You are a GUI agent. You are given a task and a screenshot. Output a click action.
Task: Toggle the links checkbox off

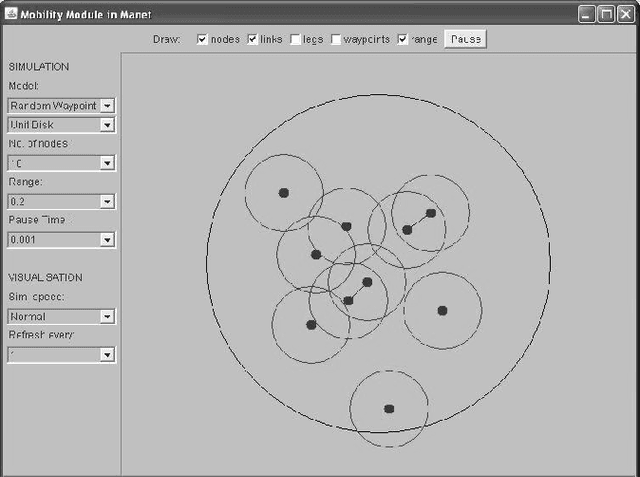click(252, 39)
